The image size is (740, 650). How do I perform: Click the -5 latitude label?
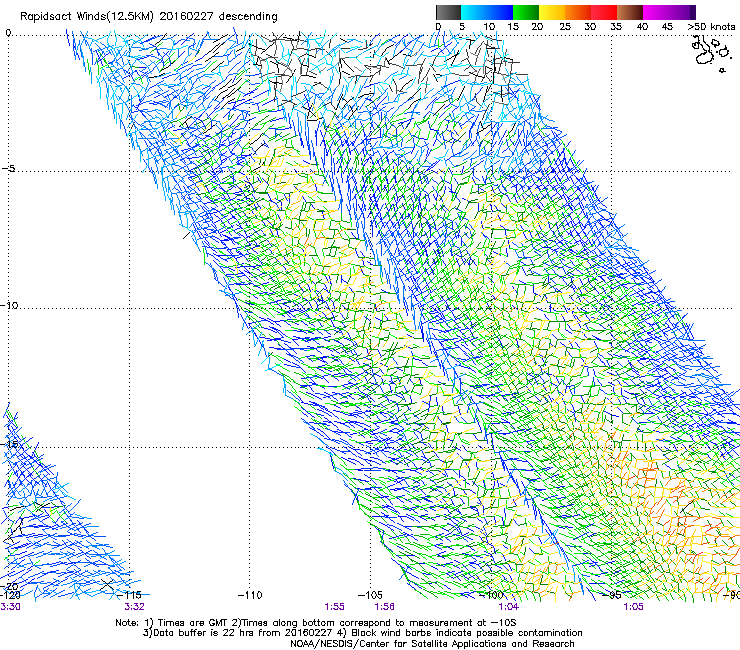point(8,169)
